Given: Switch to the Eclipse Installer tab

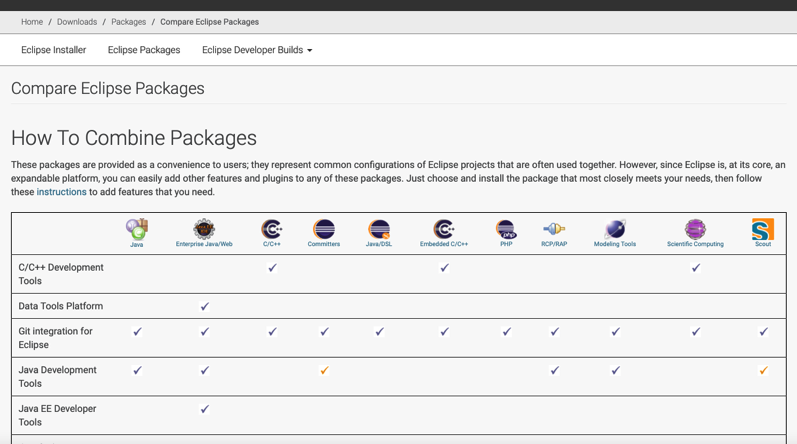Looking at the screenshot, I should pos(54,50).
